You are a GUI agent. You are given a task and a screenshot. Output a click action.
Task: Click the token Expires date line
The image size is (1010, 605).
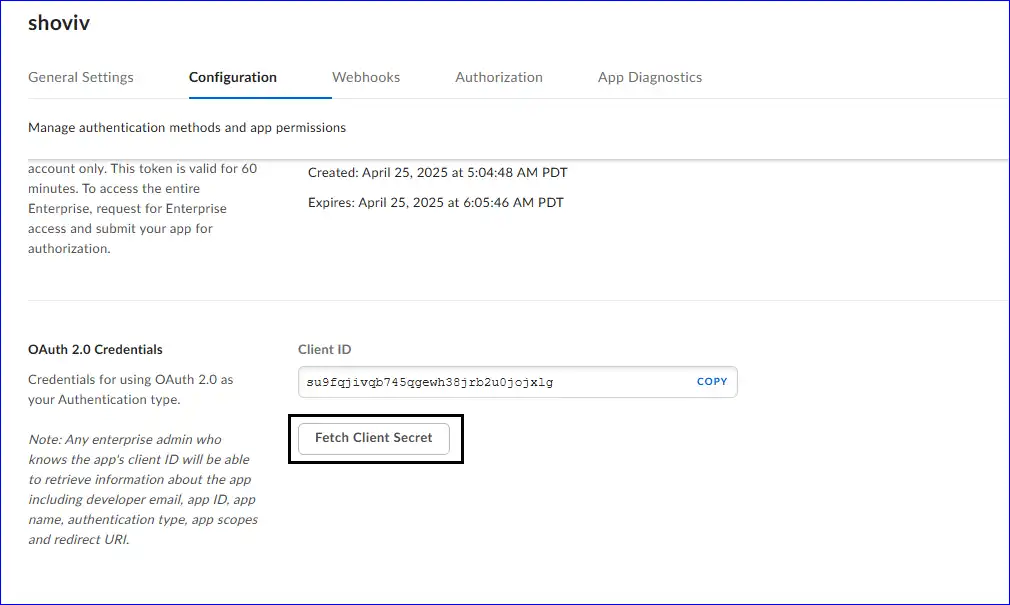click(435, 203)
